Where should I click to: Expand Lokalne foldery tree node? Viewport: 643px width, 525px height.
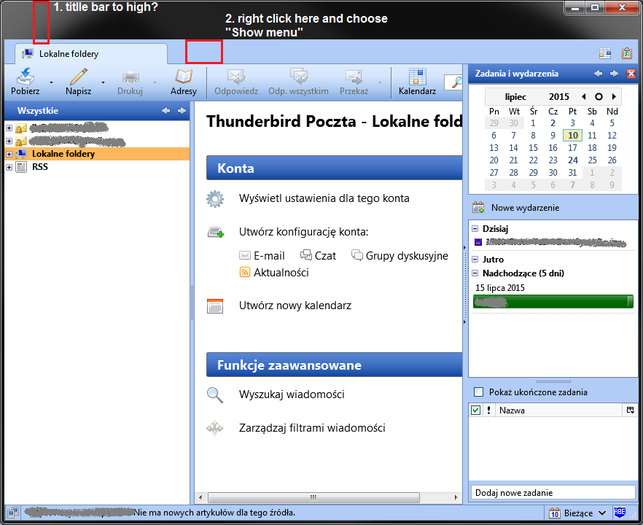click(9, 154)
